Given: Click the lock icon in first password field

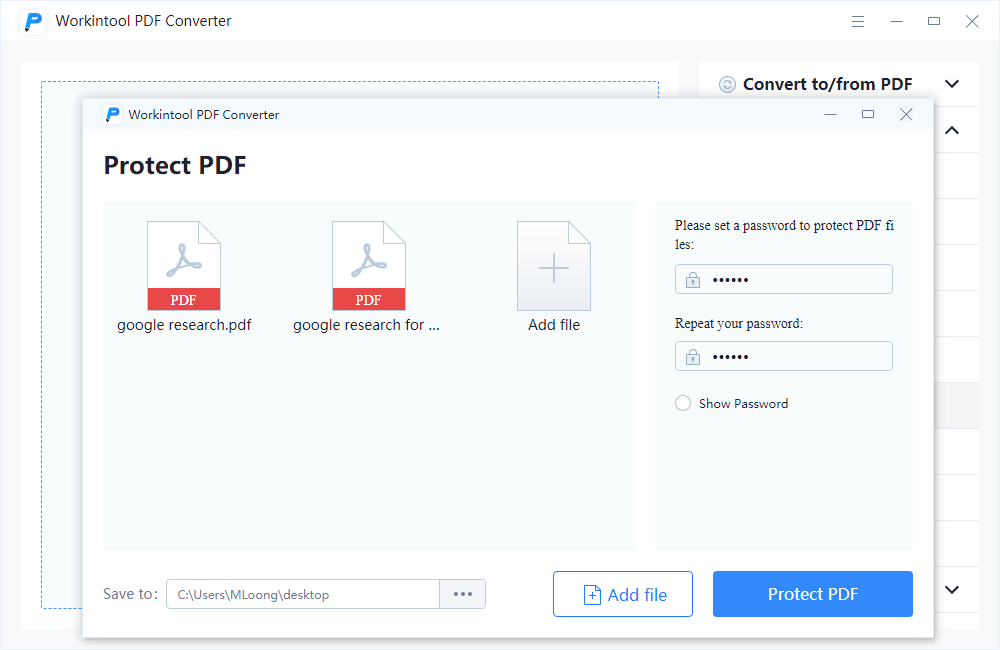Looking at the screenshot, I should [693, 280].
